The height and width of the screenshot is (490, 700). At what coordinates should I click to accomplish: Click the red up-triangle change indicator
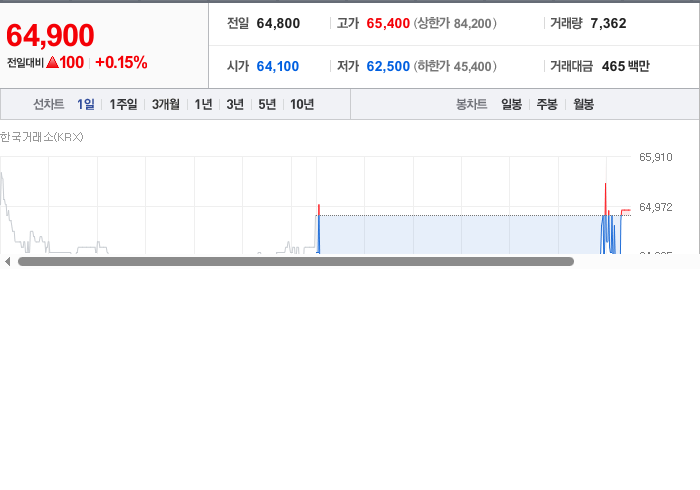point(53,62)
